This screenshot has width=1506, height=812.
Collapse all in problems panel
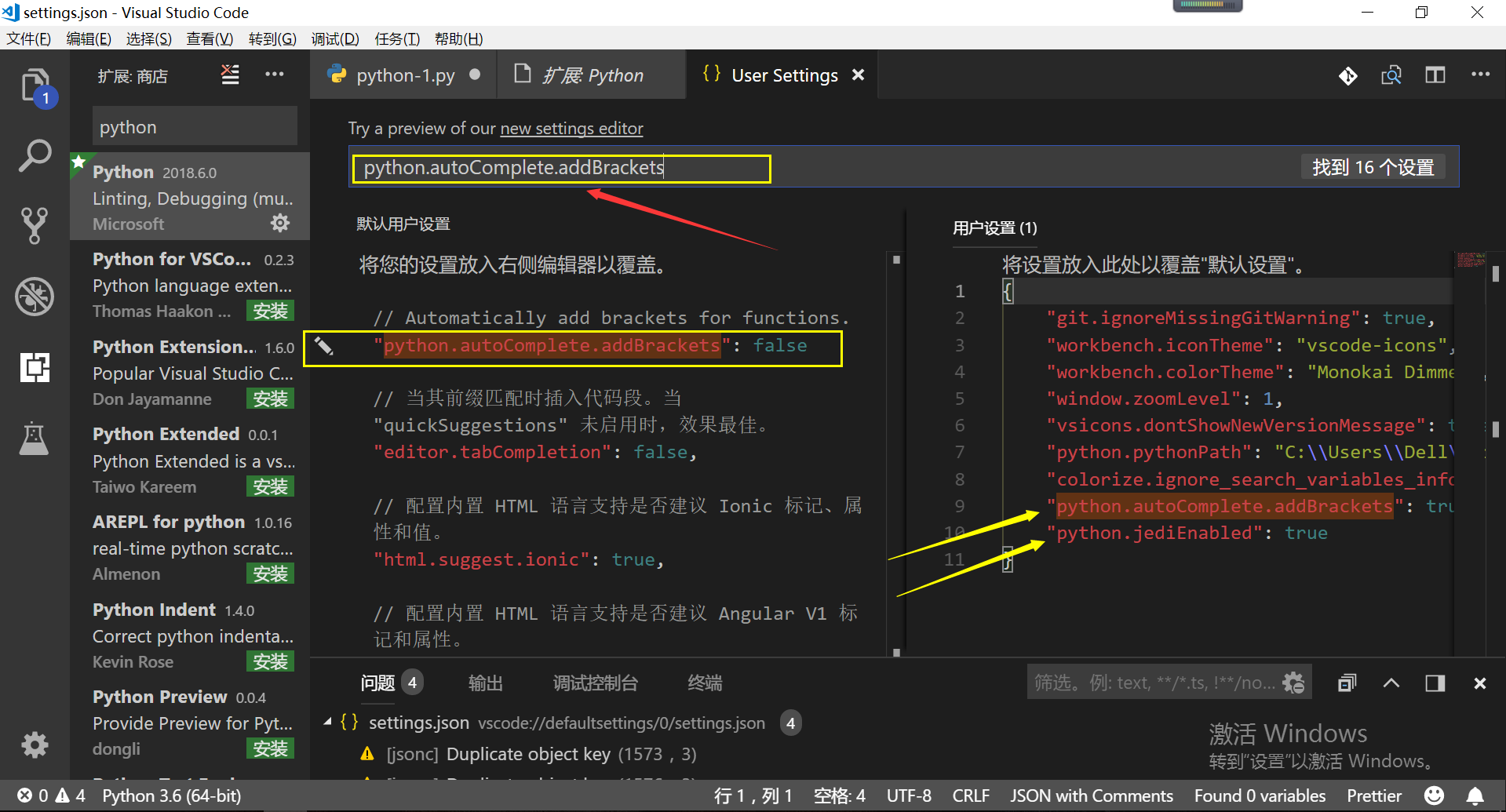pyautogui.click(x=1347, y=683)
